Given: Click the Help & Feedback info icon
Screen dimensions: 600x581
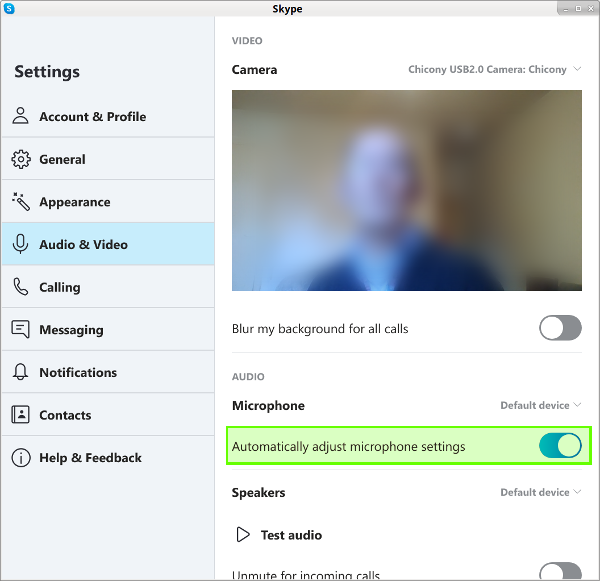Looking at the screenshot, I should coord(20,457).
